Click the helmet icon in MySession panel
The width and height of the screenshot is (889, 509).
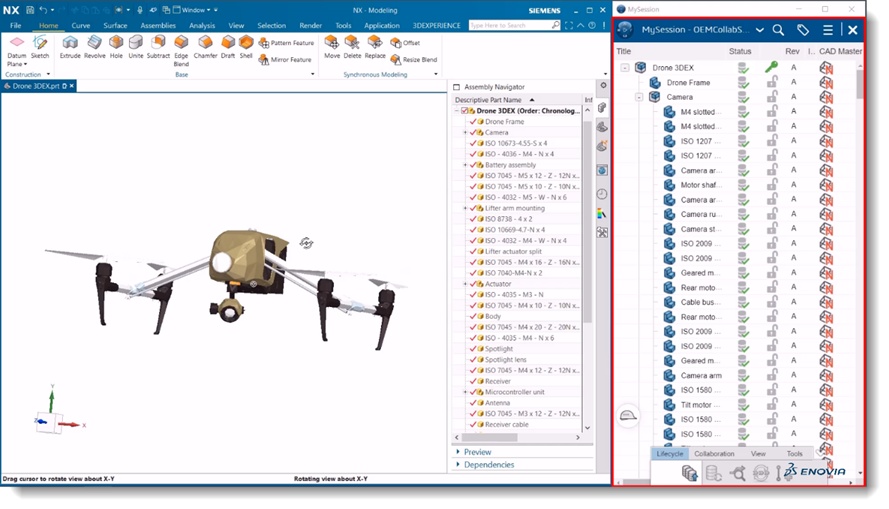[627, 415]
